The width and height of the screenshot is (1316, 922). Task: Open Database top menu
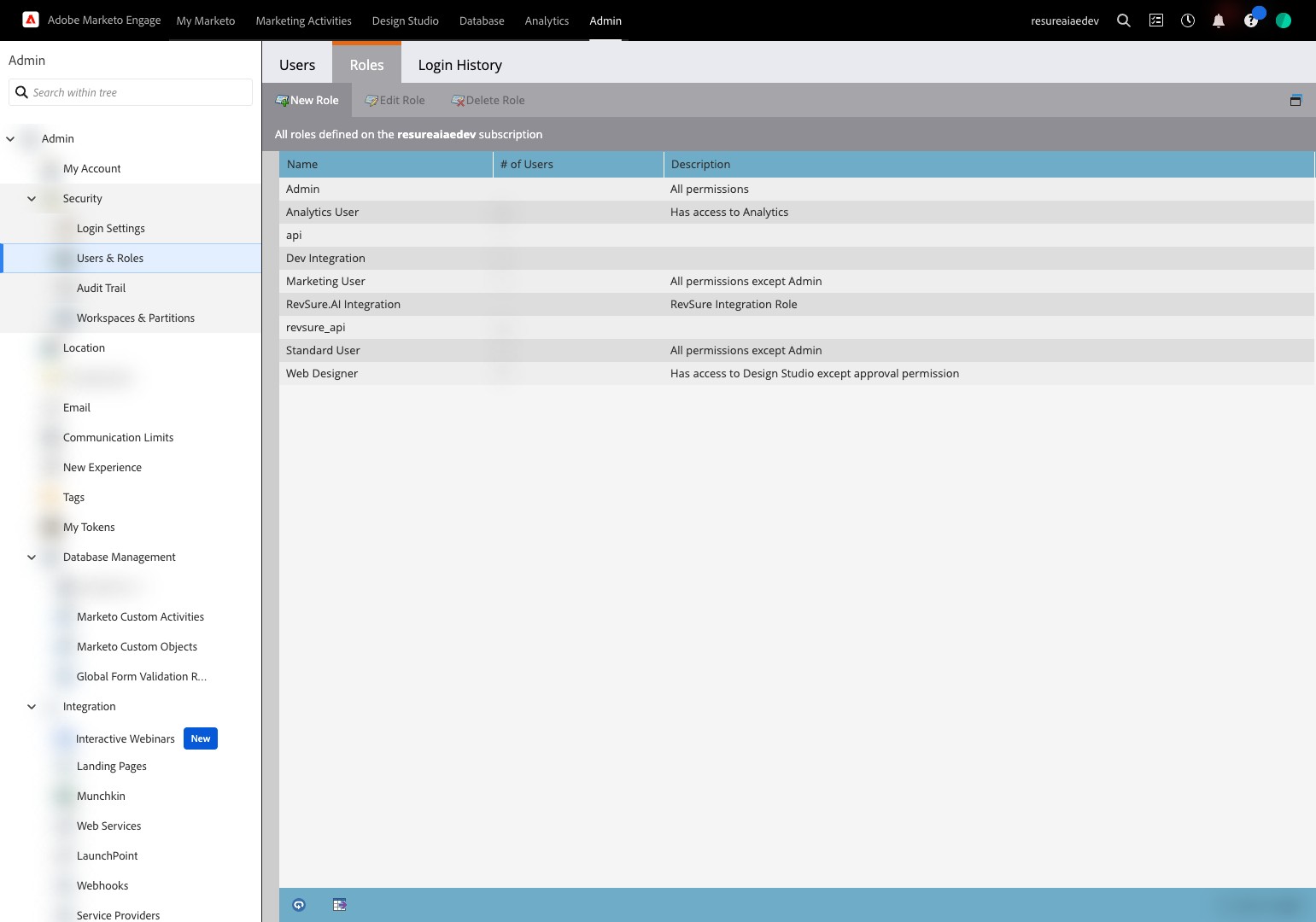[x=482, y=20]
